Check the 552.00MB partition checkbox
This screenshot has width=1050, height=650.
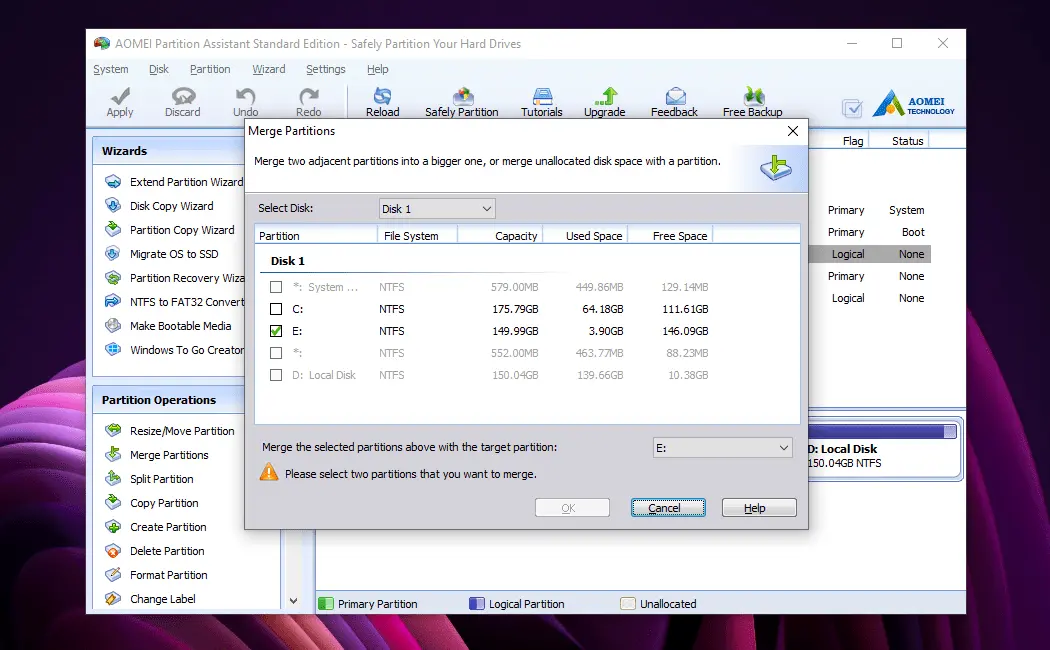[276, 353]
